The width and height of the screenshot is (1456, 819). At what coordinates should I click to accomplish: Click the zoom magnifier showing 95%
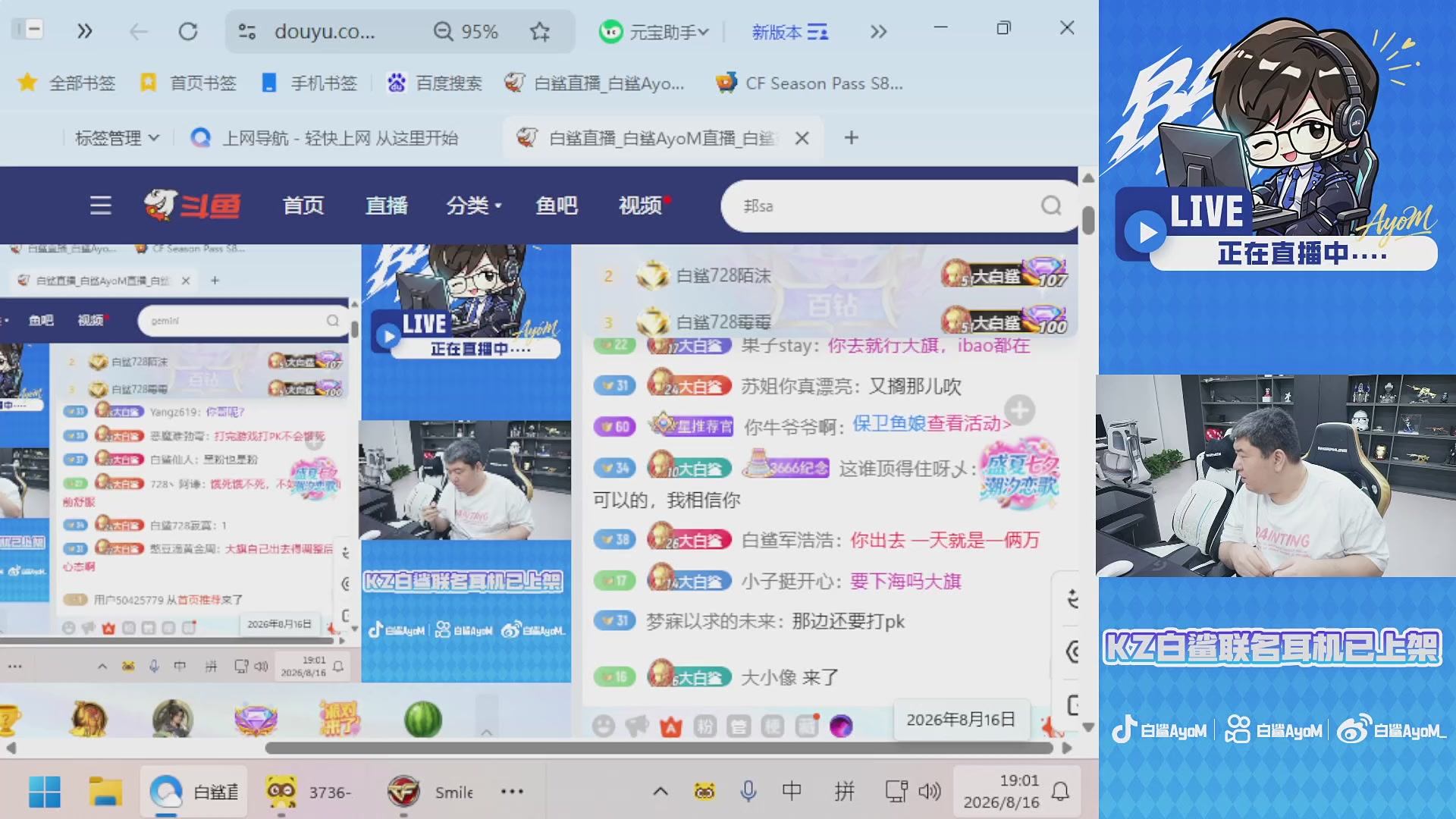point(443,32)
